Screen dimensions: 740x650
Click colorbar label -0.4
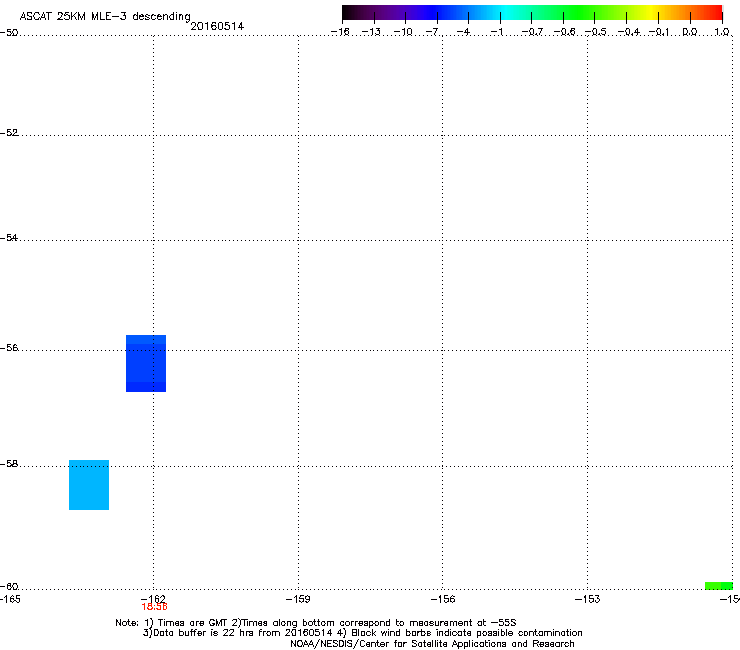click(629, 32)
